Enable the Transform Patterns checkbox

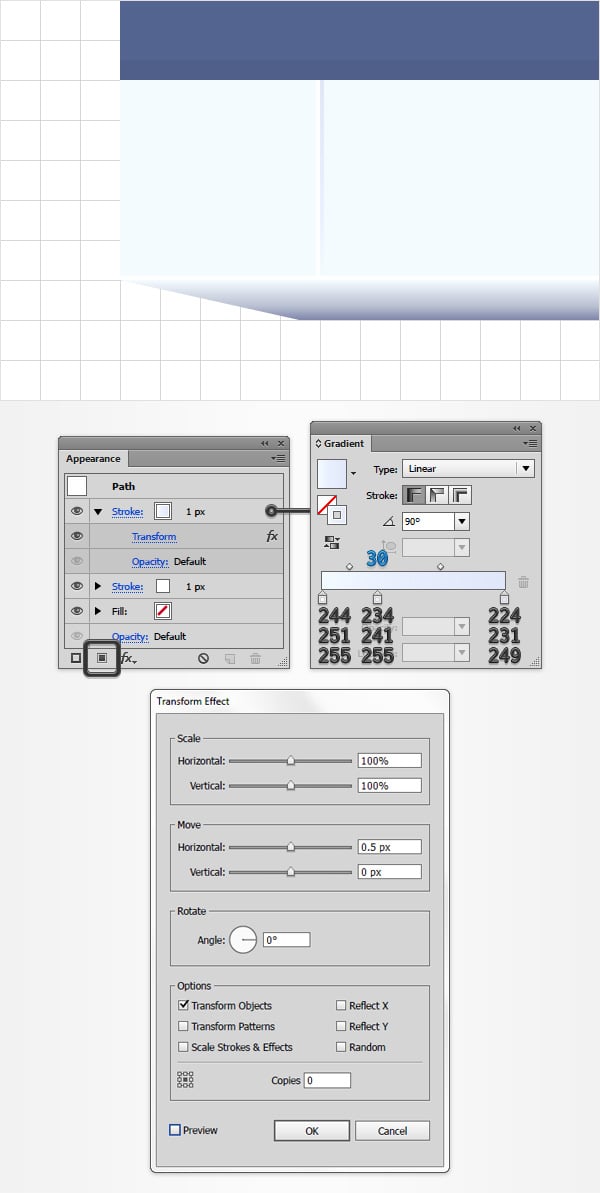click(183, 1026)
